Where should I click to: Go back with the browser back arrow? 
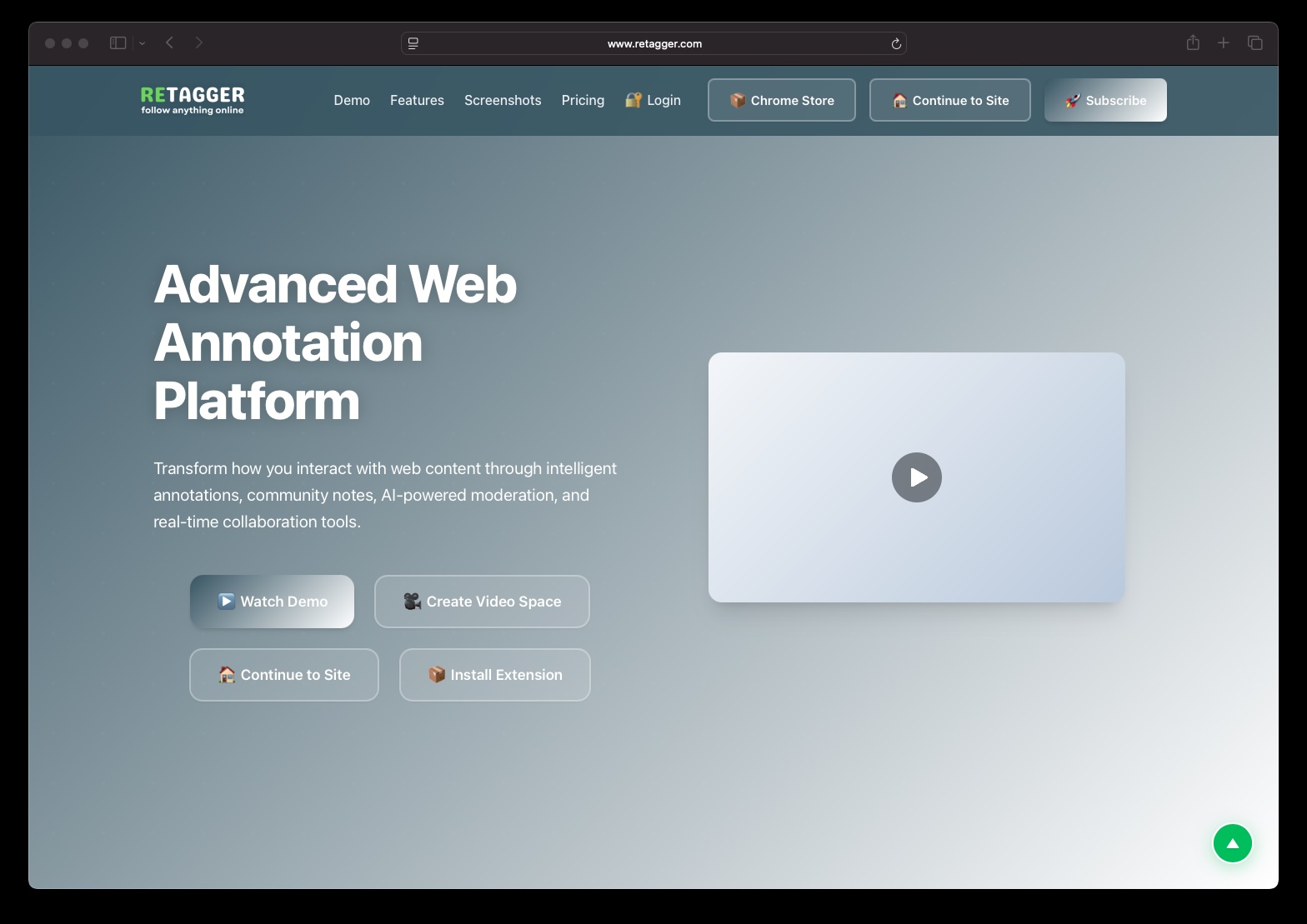coord(169,43)
